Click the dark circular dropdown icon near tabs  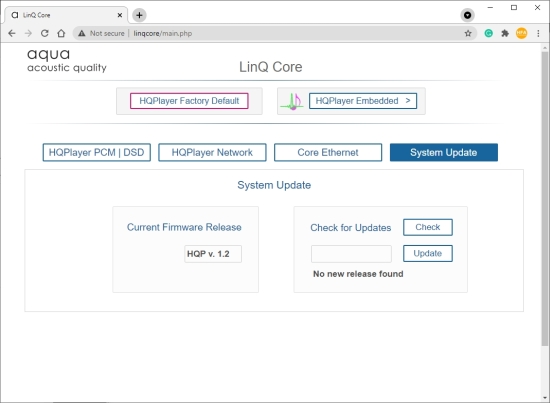pyautogui.click(x=467, y=15)
